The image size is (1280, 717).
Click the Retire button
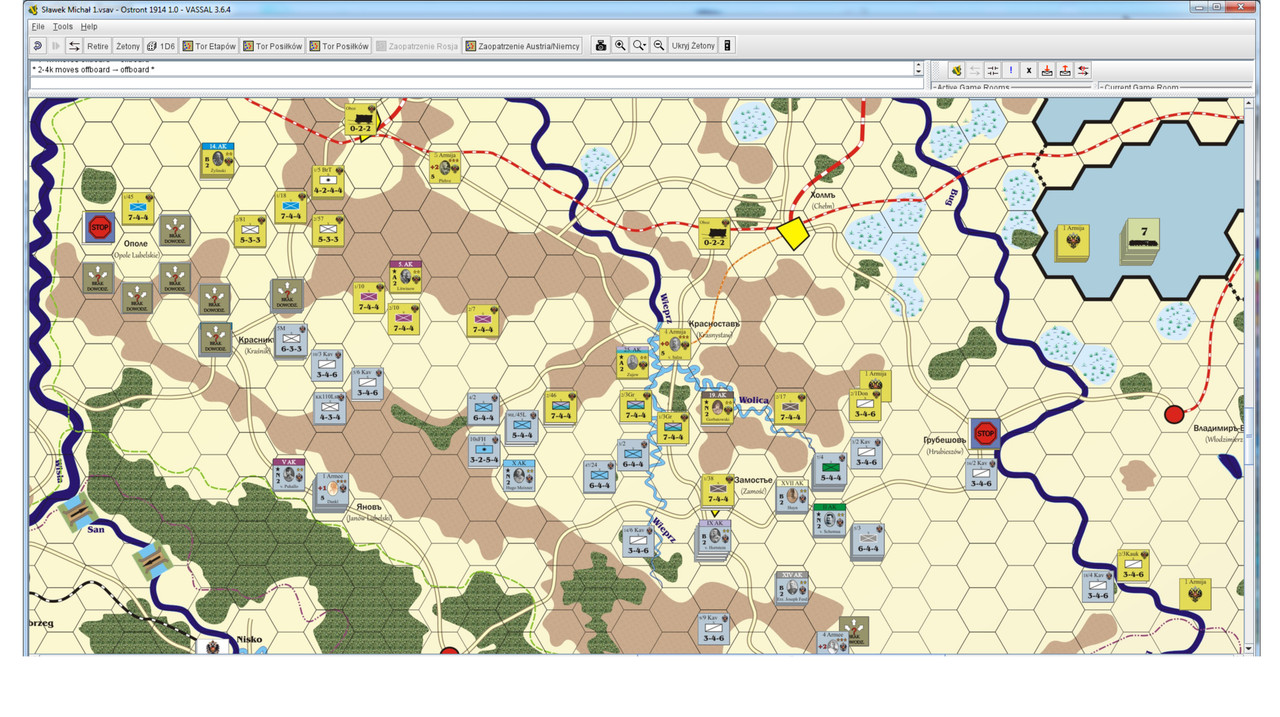coord(98,46)
